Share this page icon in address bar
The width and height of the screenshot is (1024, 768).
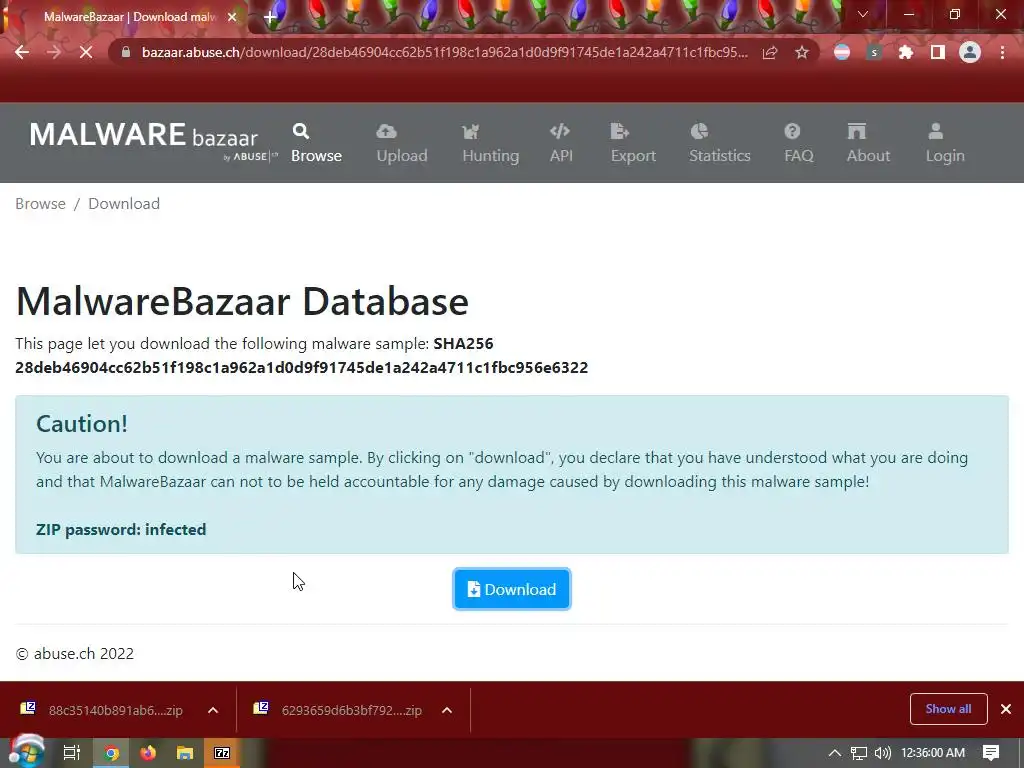click(x=770, y=52)
